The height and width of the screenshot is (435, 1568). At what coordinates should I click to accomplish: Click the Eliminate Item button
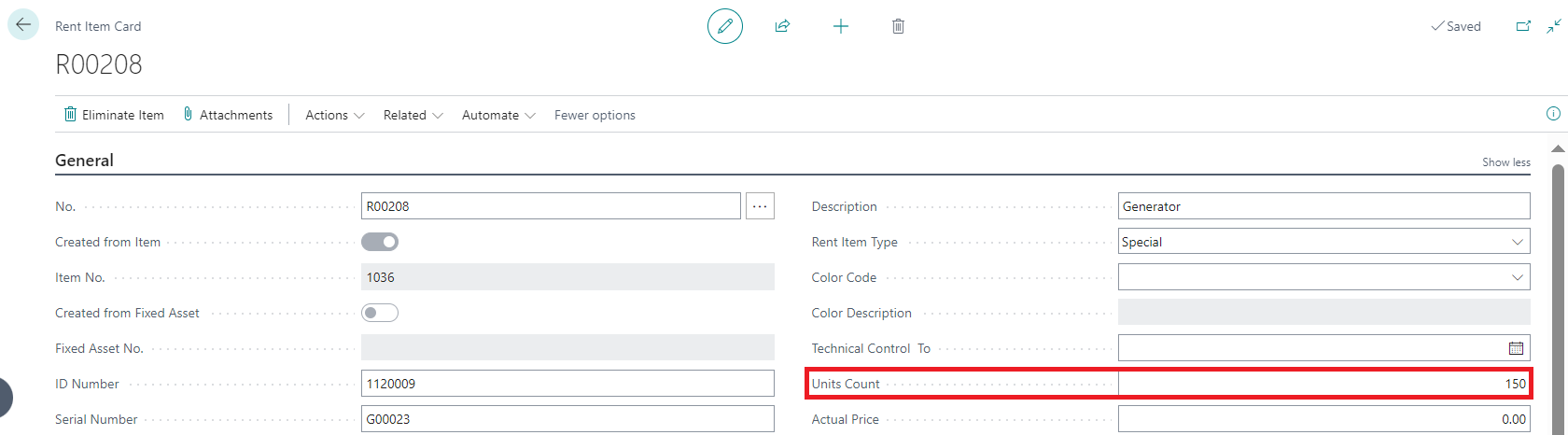coord(114,115)
